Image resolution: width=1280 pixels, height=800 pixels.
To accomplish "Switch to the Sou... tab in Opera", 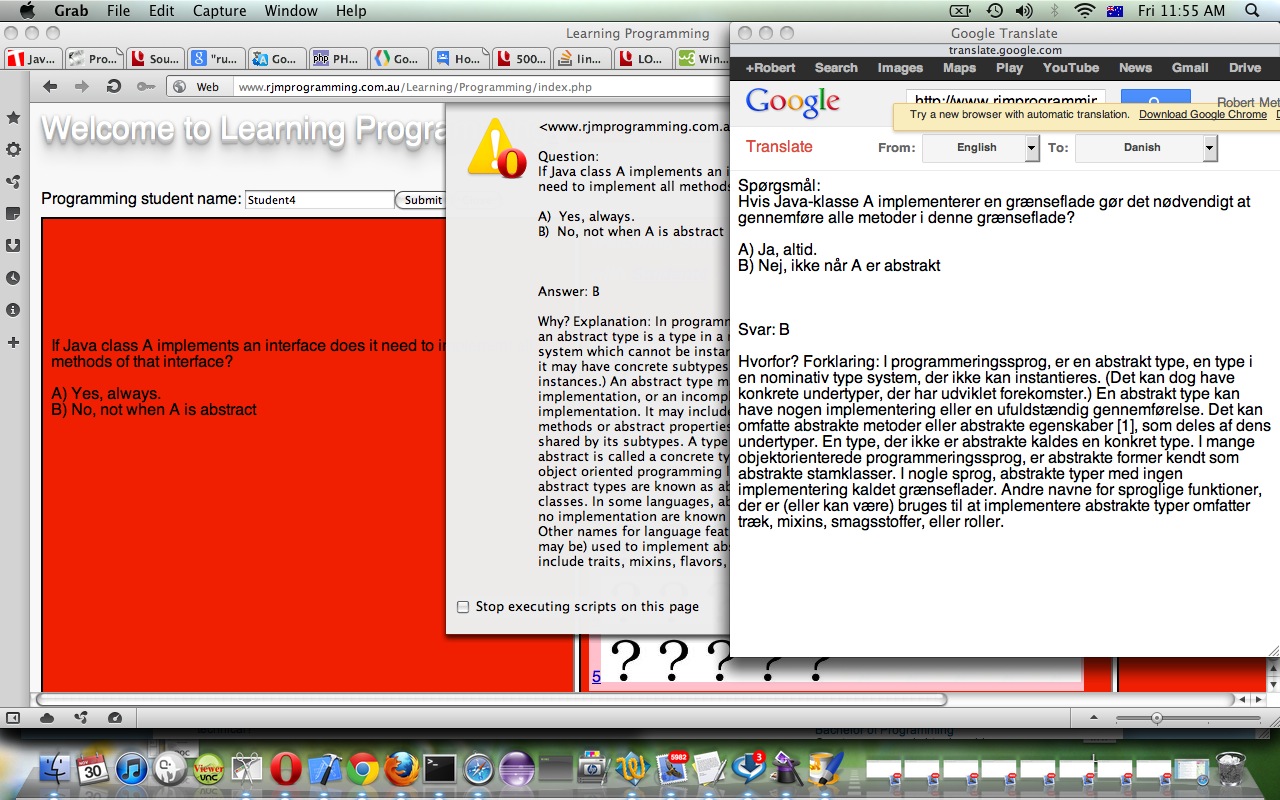I will pos(154,59).
